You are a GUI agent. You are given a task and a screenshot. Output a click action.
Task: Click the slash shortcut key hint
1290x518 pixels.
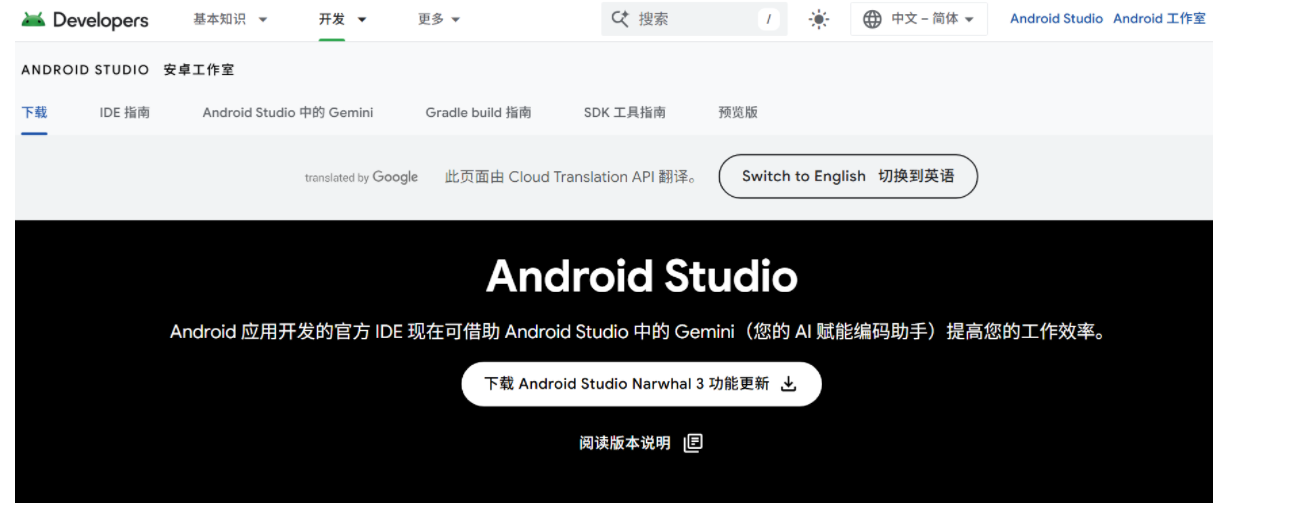pyautogui.click(x=769, y=19)
